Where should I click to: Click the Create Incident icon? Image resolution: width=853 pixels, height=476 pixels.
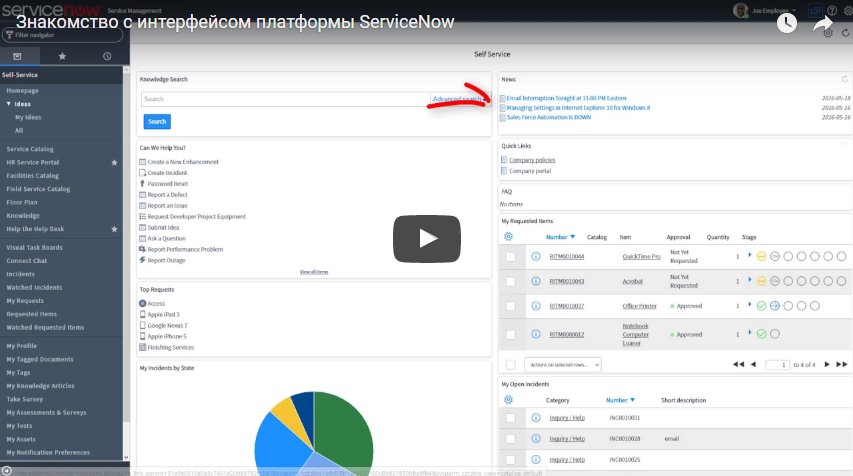tap(143, 172)
